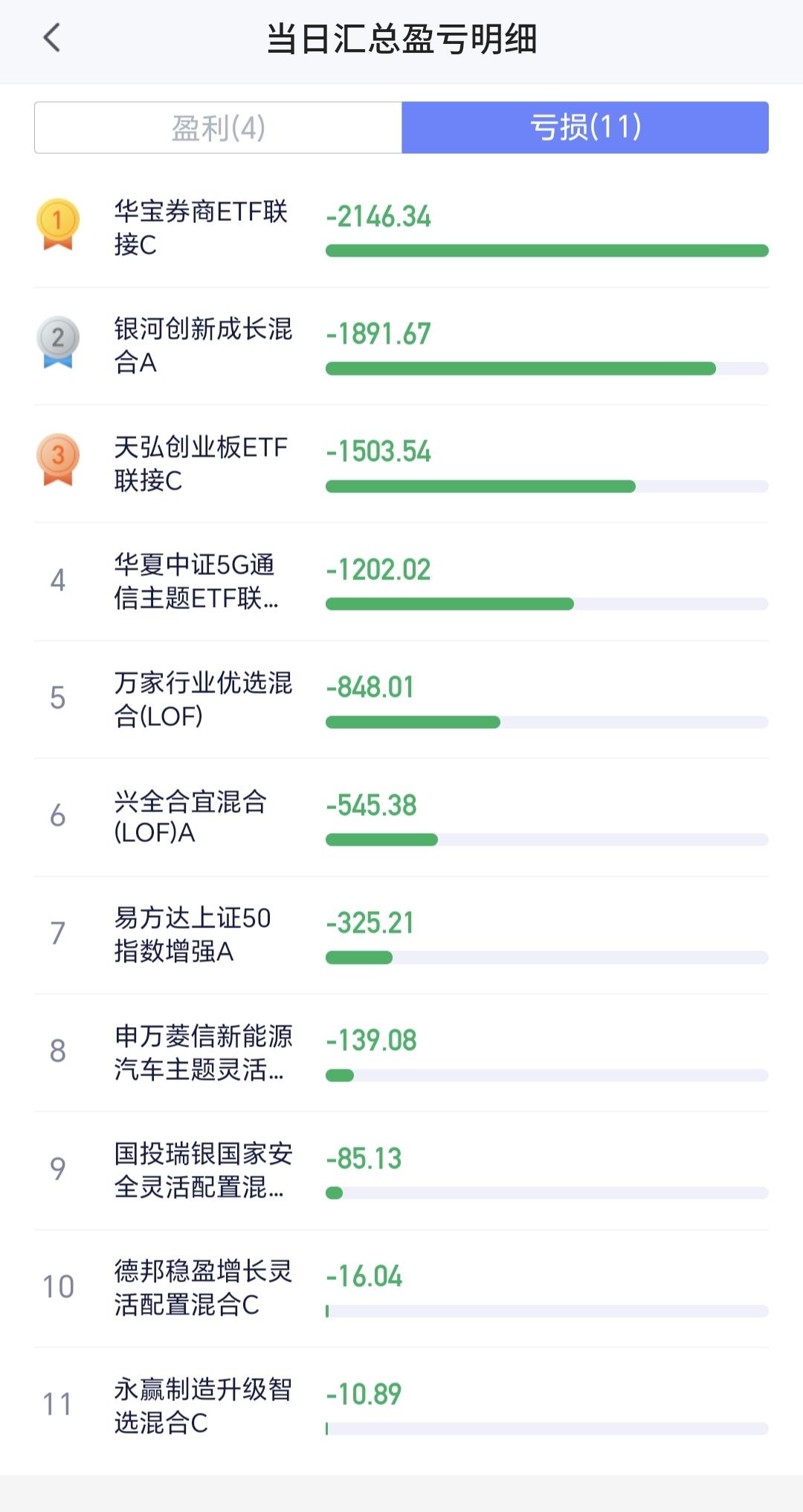Open 申万菱信新能源汽车主题 fund row

tap(201, 1052)
